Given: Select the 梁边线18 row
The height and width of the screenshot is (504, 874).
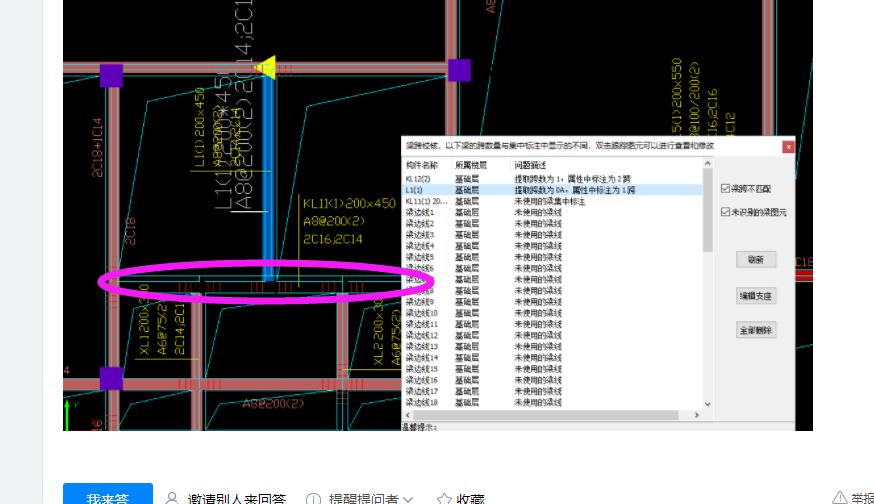Looking at the screenshot, I should pyautogui.click(x=552, y=402).
